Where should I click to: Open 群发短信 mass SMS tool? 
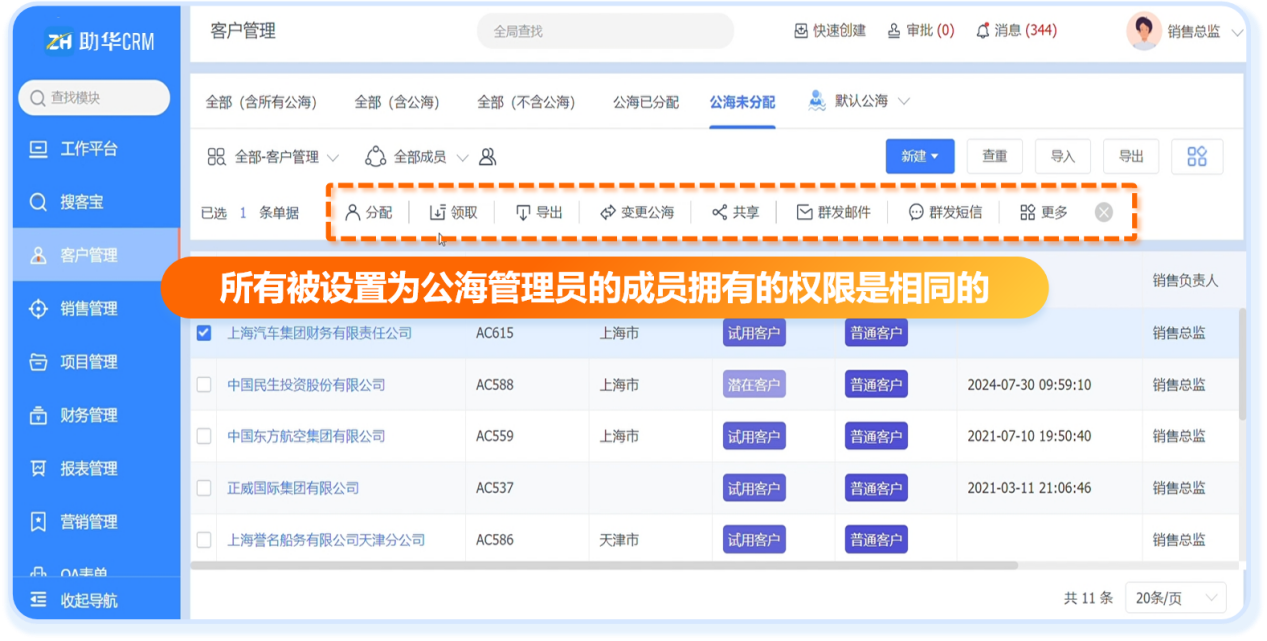pos(945,212)
